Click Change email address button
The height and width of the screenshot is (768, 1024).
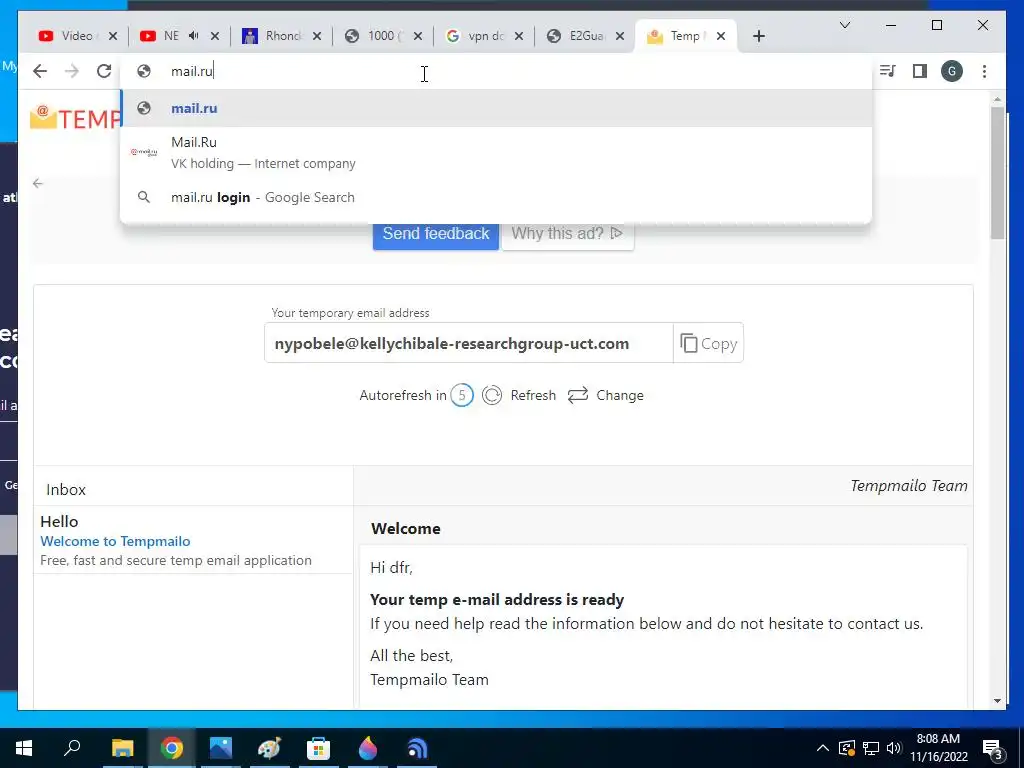click(605, 395)
